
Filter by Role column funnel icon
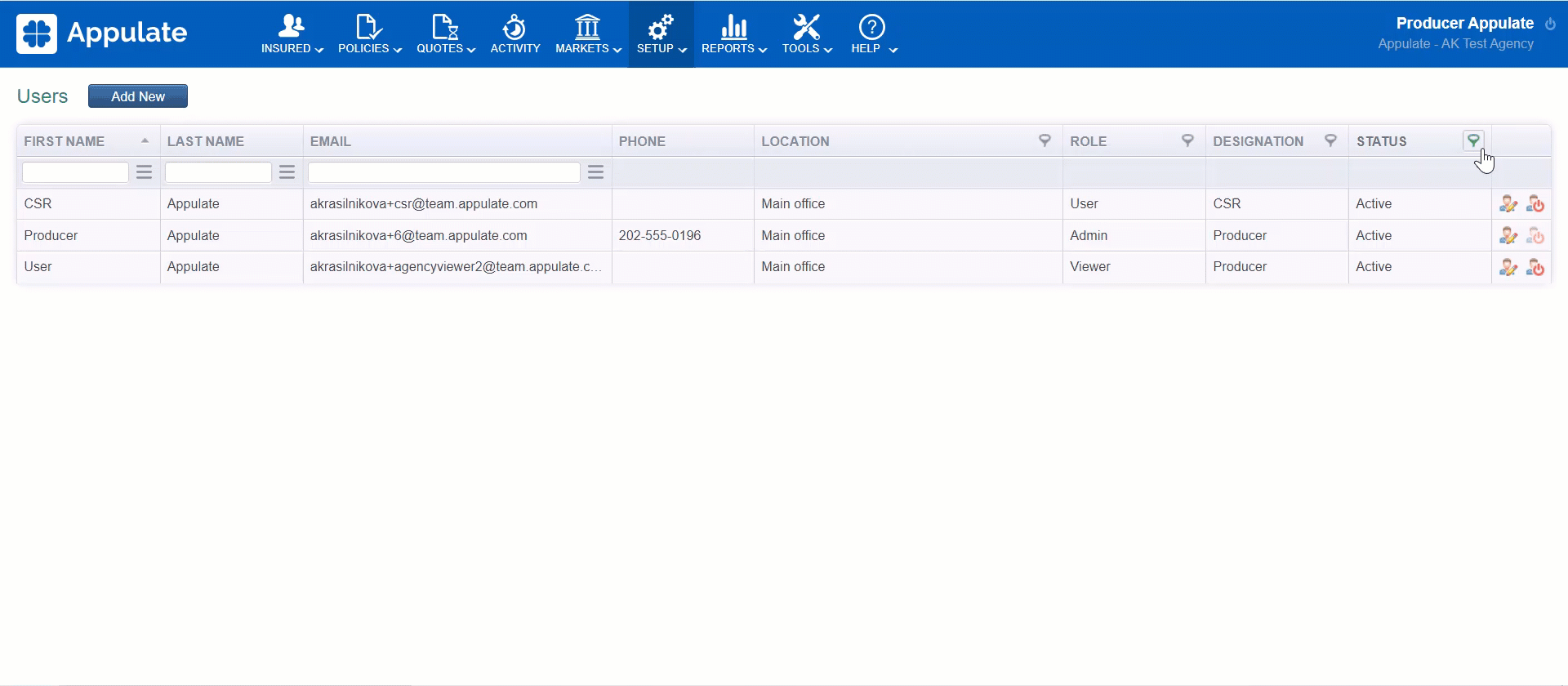click(1187, 140)
